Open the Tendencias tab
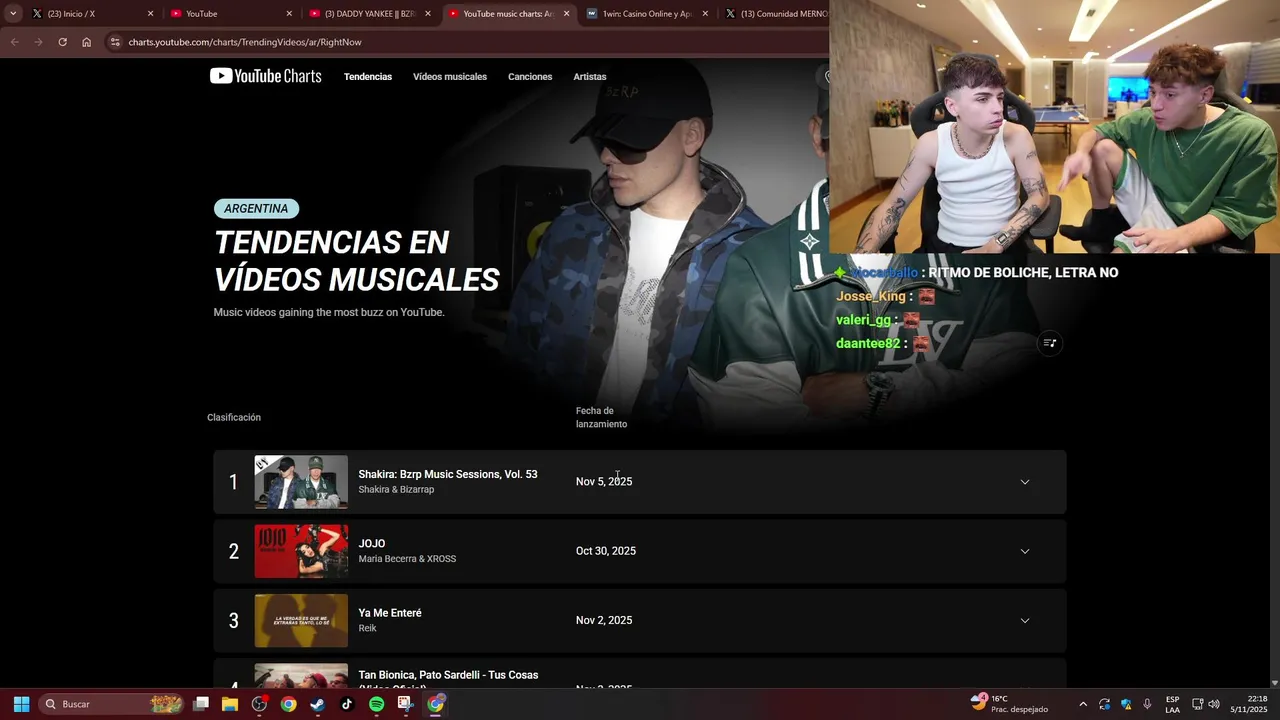This screenshot has width=1280, height=720. [368, 77]
